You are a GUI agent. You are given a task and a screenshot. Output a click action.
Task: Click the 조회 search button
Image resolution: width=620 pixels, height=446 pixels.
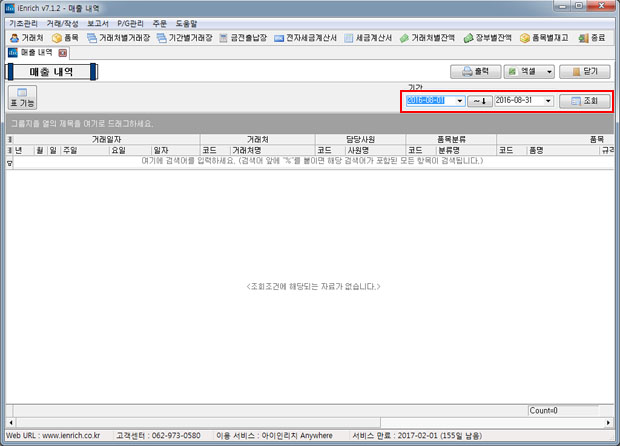point(584,101)
